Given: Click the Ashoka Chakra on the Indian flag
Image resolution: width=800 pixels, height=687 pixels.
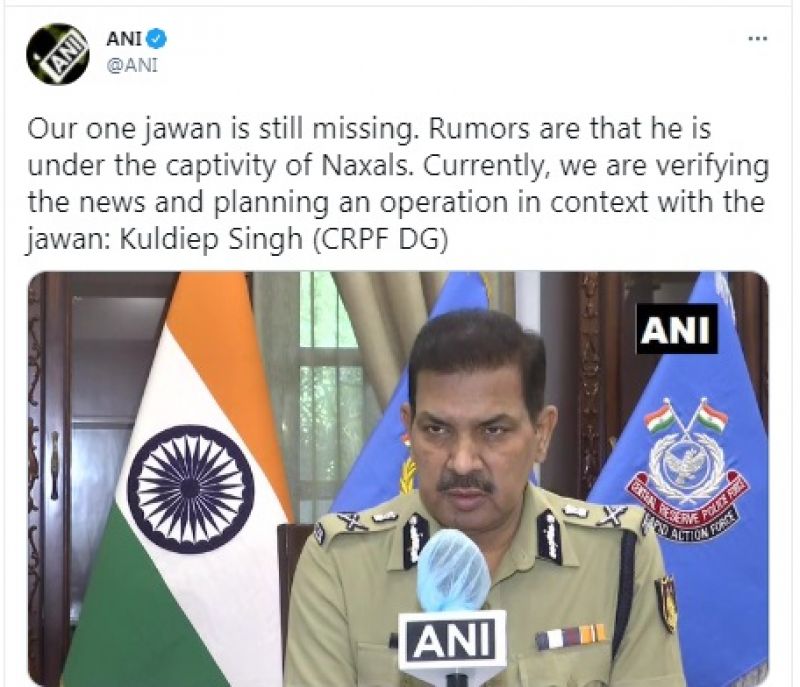Looking at the screenshot, I should (191, 490).
